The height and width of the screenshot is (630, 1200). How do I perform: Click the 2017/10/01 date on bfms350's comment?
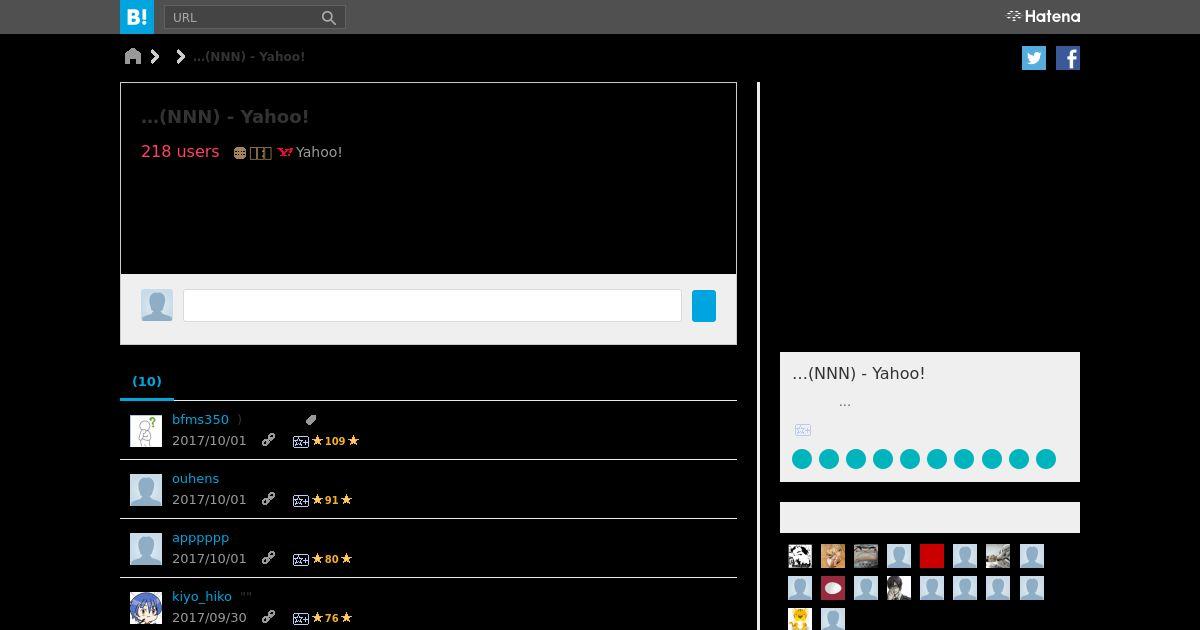click(209, 440)
